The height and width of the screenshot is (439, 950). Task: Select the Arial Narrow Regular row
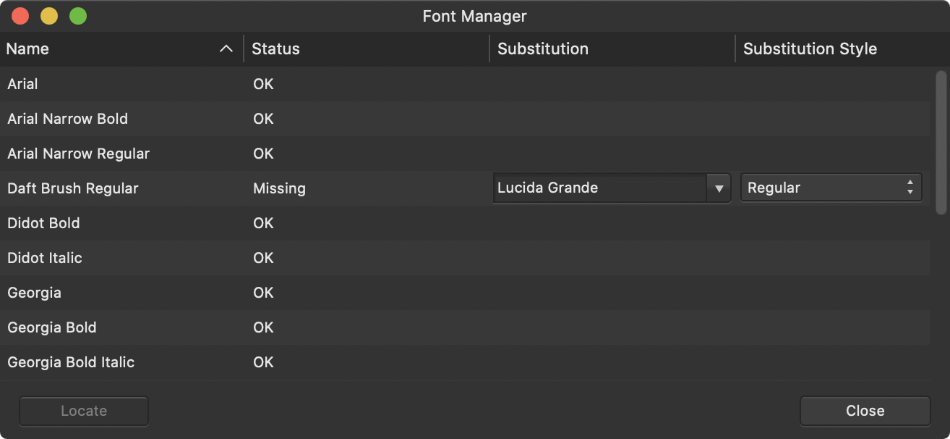(x=79, y=154)
